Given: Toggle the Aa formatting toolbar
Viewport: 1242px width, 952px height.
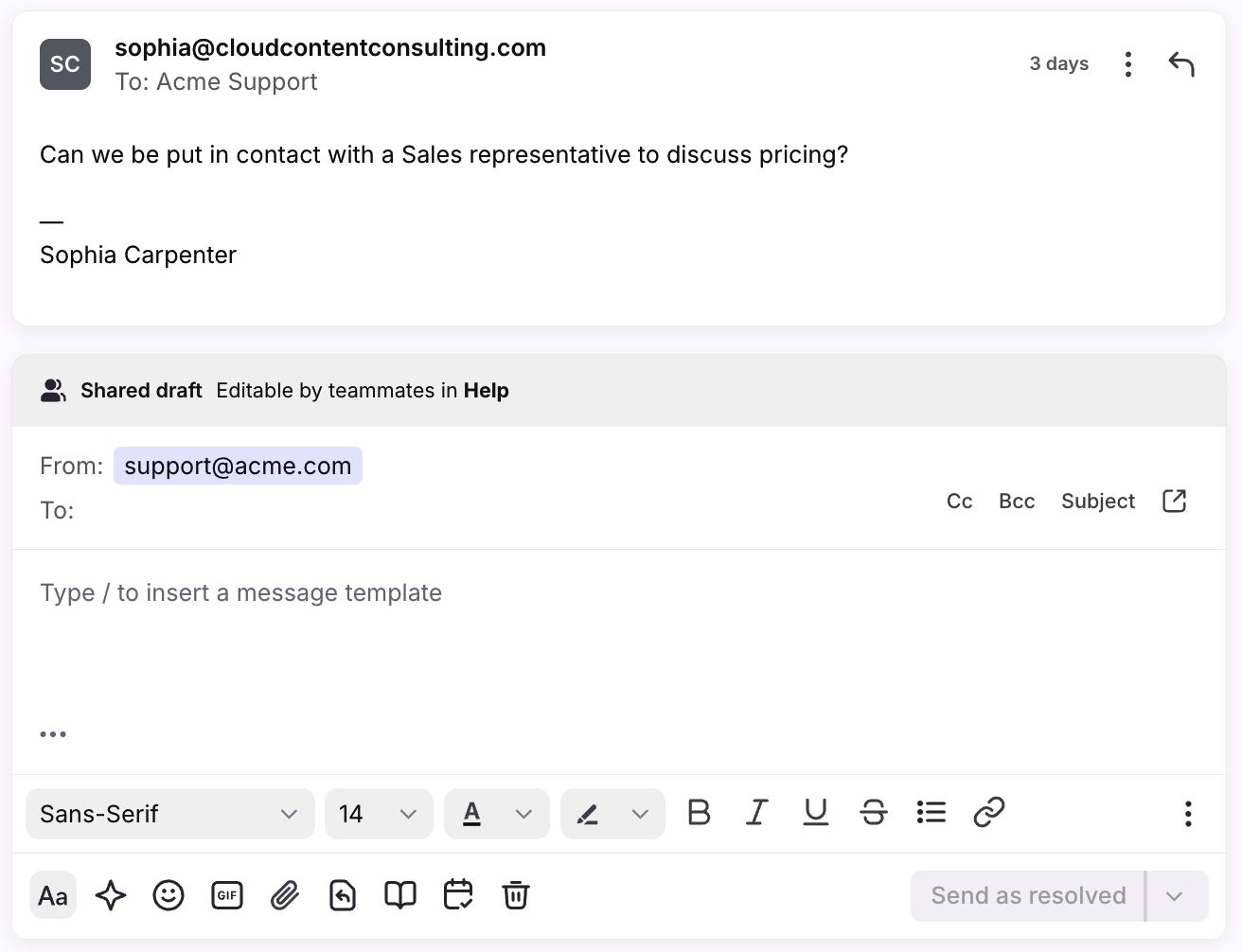Looking at the screenshot, I should pyautogui.click(x=53, y=895).
